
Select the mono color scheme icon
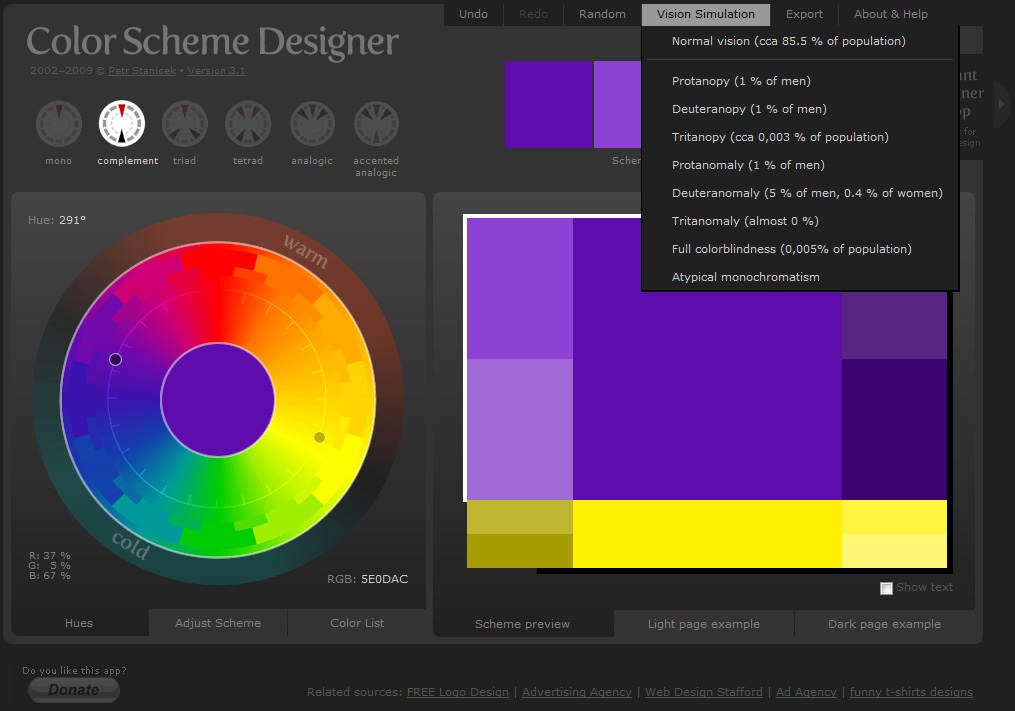click(x=58, y=124)
